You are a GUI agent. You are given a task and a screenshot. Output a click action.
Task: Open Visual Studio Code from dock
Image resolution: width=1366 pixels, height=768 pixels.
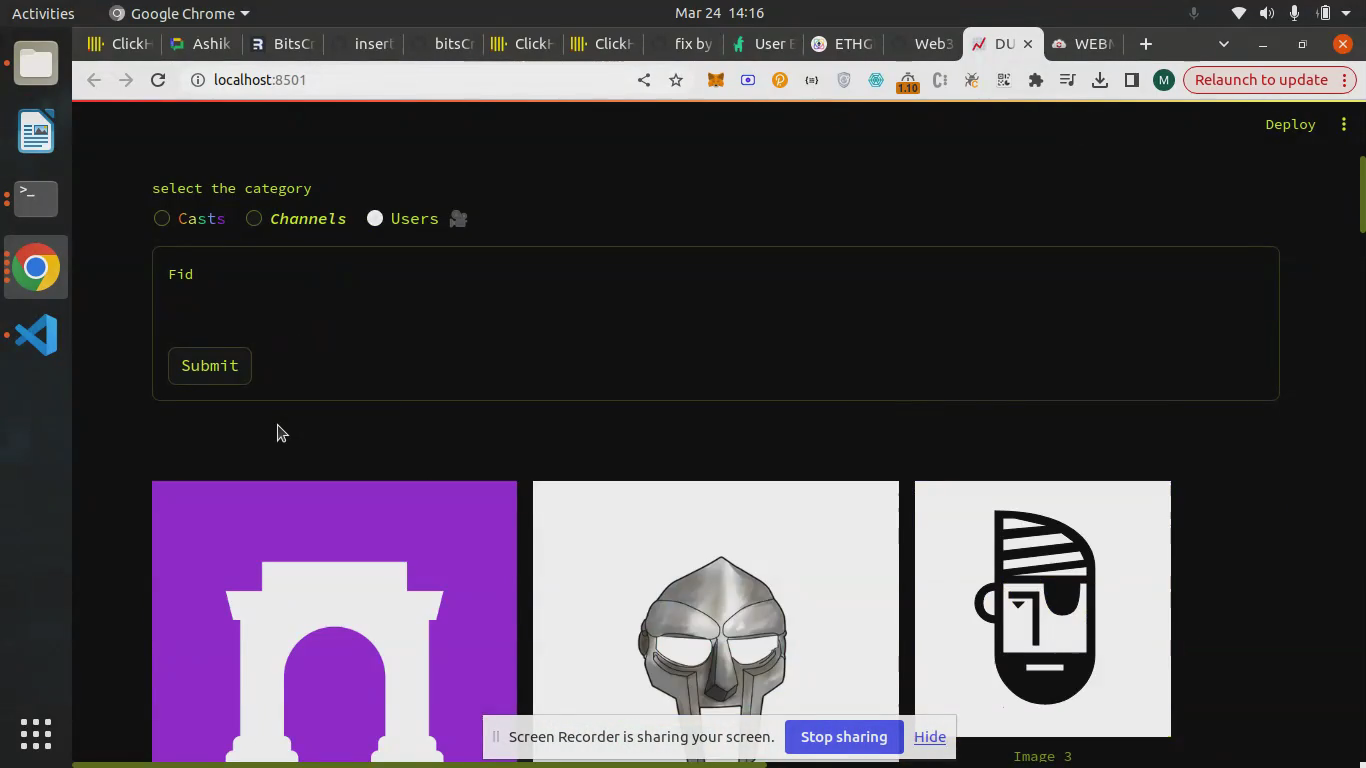(x=36, y=335)
